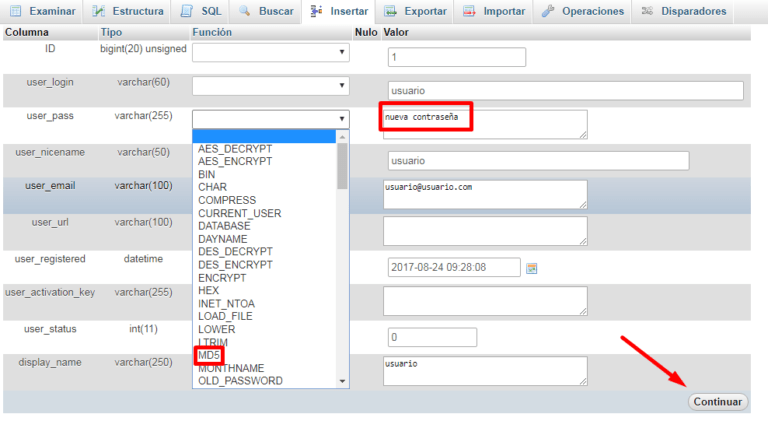Click the 'bigint(20) unsigned' type text
This screenshot has height=421, width=768.
143,49
